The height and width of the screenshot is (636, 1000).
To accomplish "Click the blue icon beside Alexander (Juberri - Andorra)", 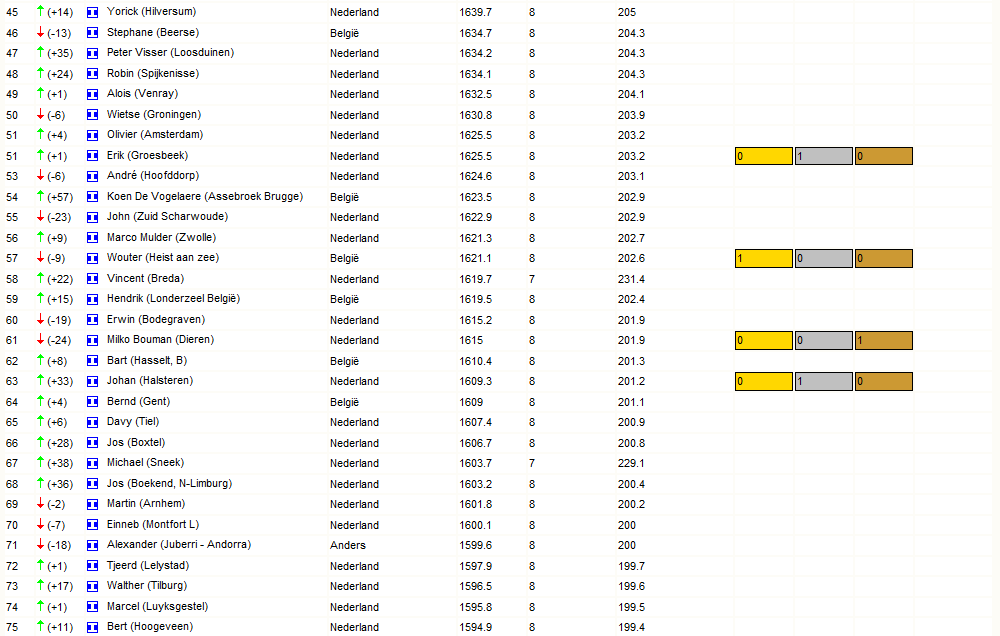I will 92,545.
